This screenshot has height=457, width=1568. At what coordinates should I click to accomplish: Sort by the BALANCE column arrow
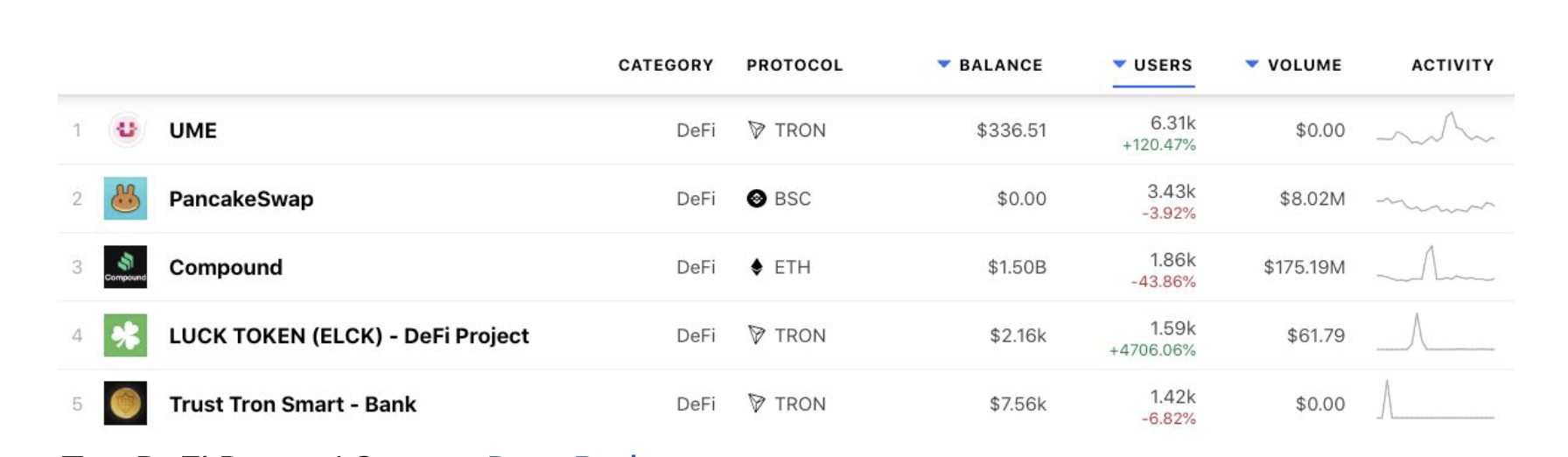943,64
